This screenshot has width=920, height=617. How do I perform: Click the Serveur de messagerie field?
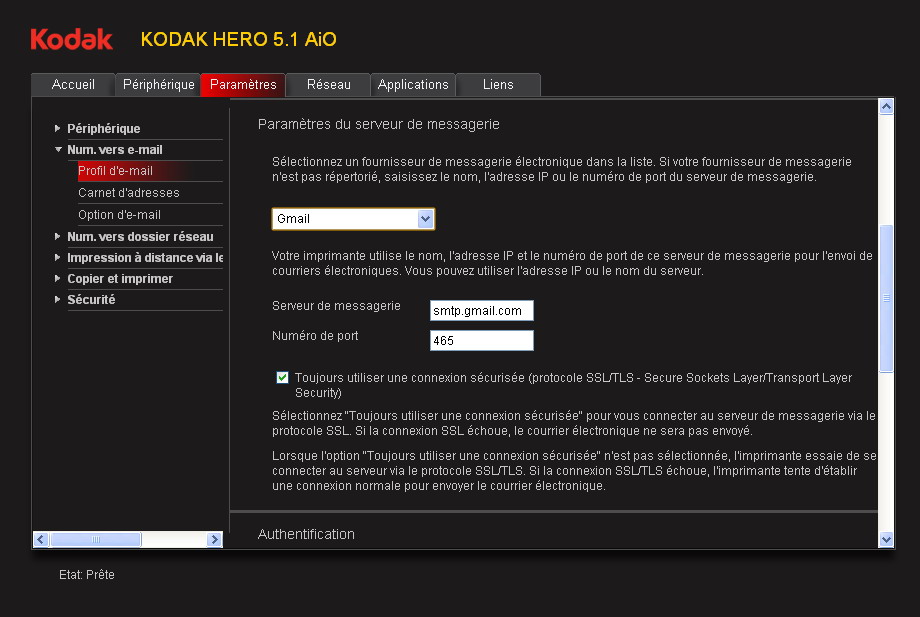(x=481, y=311)
